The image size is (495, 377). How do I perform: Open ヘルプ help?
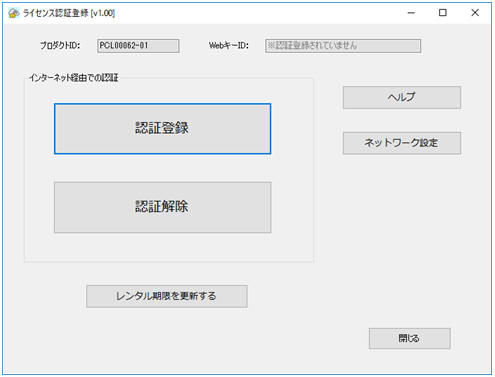pyautogui.click(x=402, y=98)
